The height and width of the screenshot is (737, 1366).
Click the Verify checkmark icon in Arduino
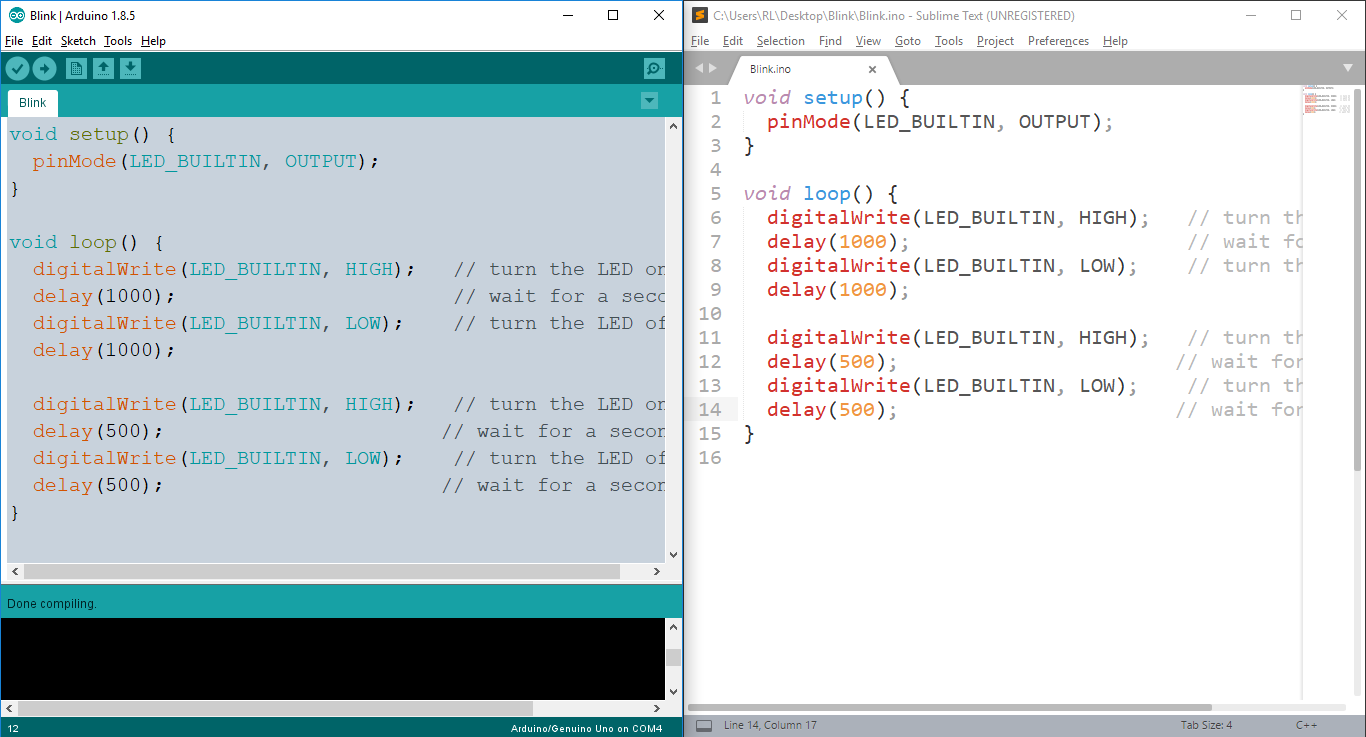pyautogui.click(x=18, y=68)
